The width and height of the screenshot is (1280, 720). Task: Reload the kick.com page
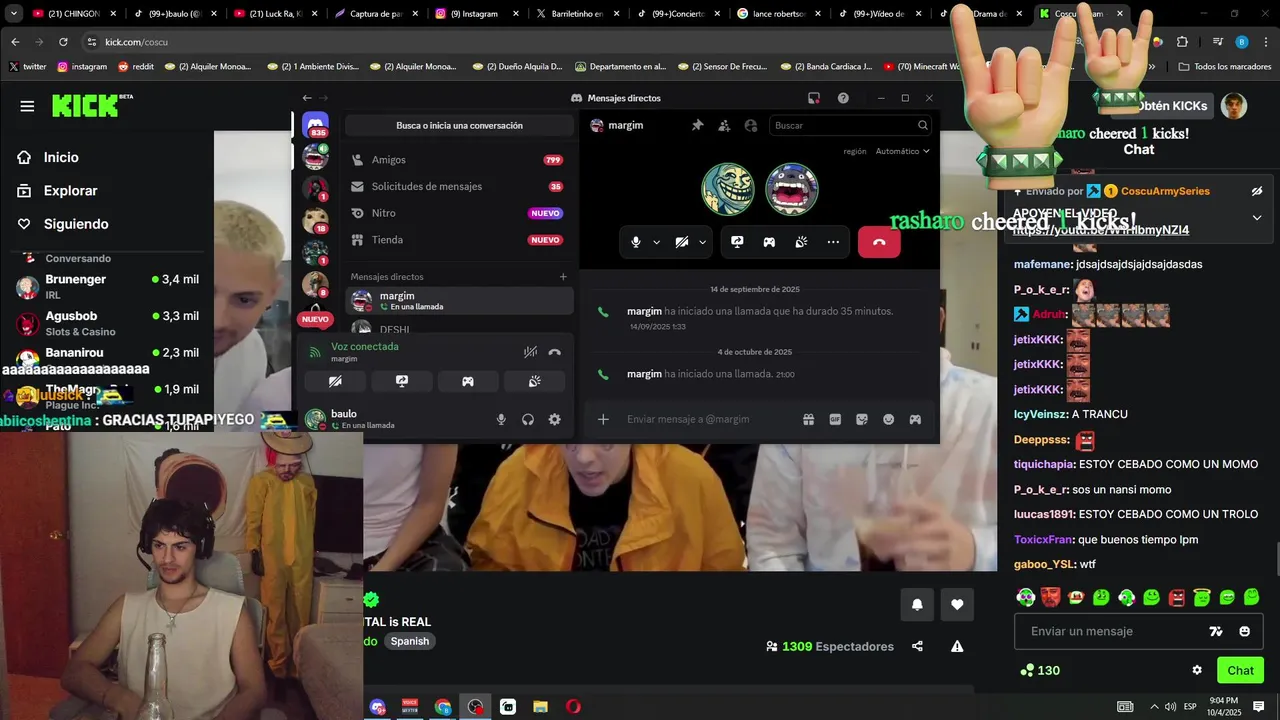point(63,42)
